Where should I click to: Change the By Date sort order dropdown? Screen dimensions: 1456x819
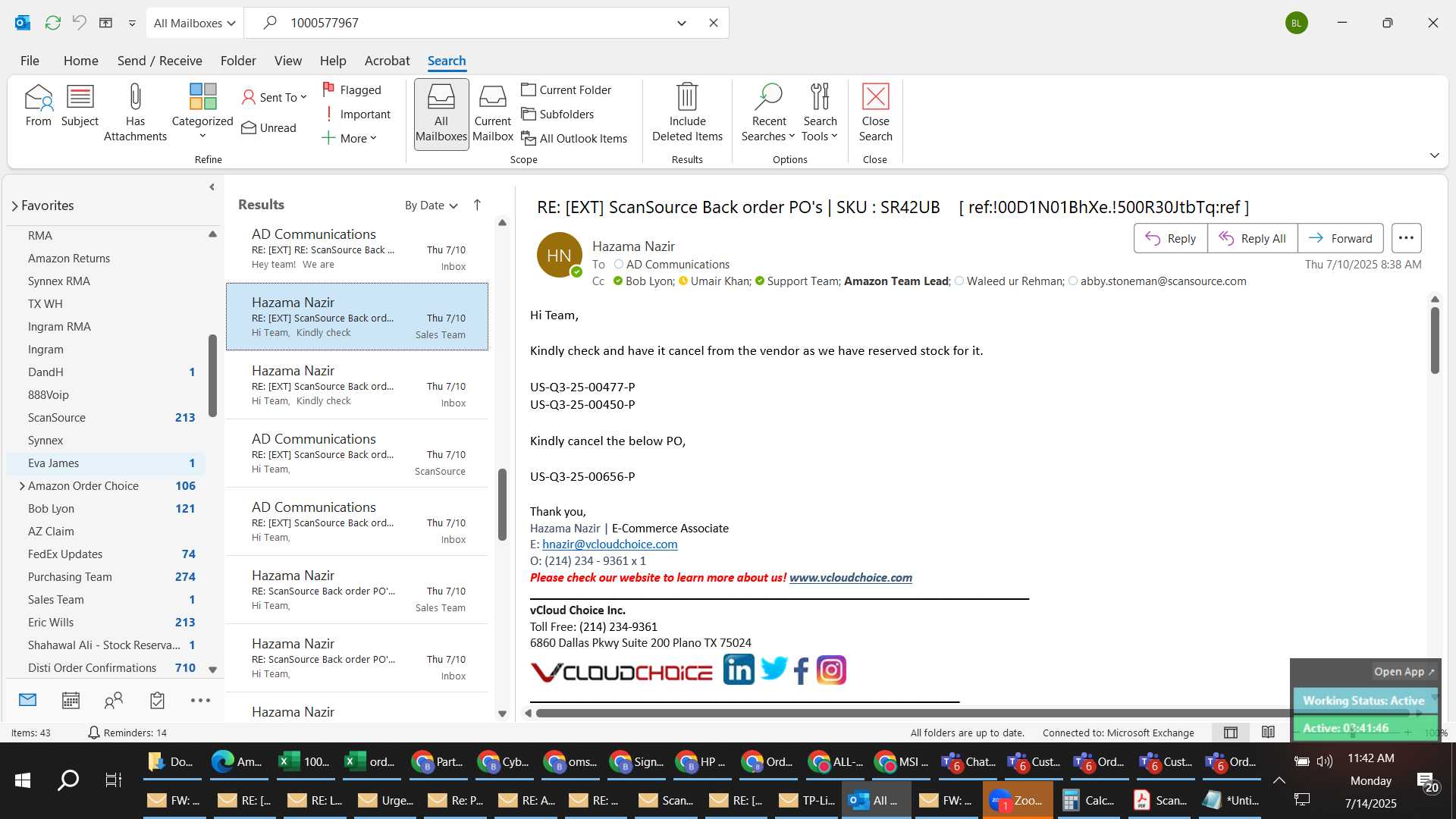pos(431,206)
